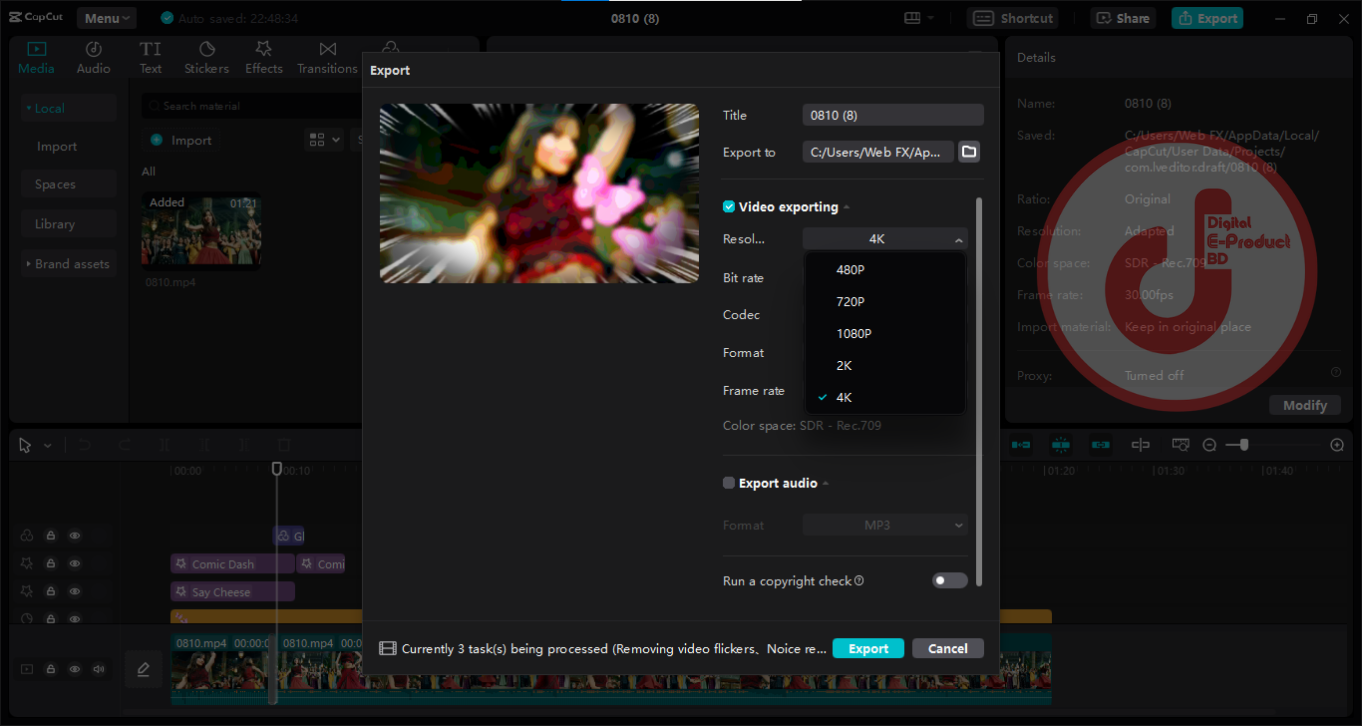Viewport: 1366px width, 726px height.
Task: Switch to the Effects tab
Action: 264,58
